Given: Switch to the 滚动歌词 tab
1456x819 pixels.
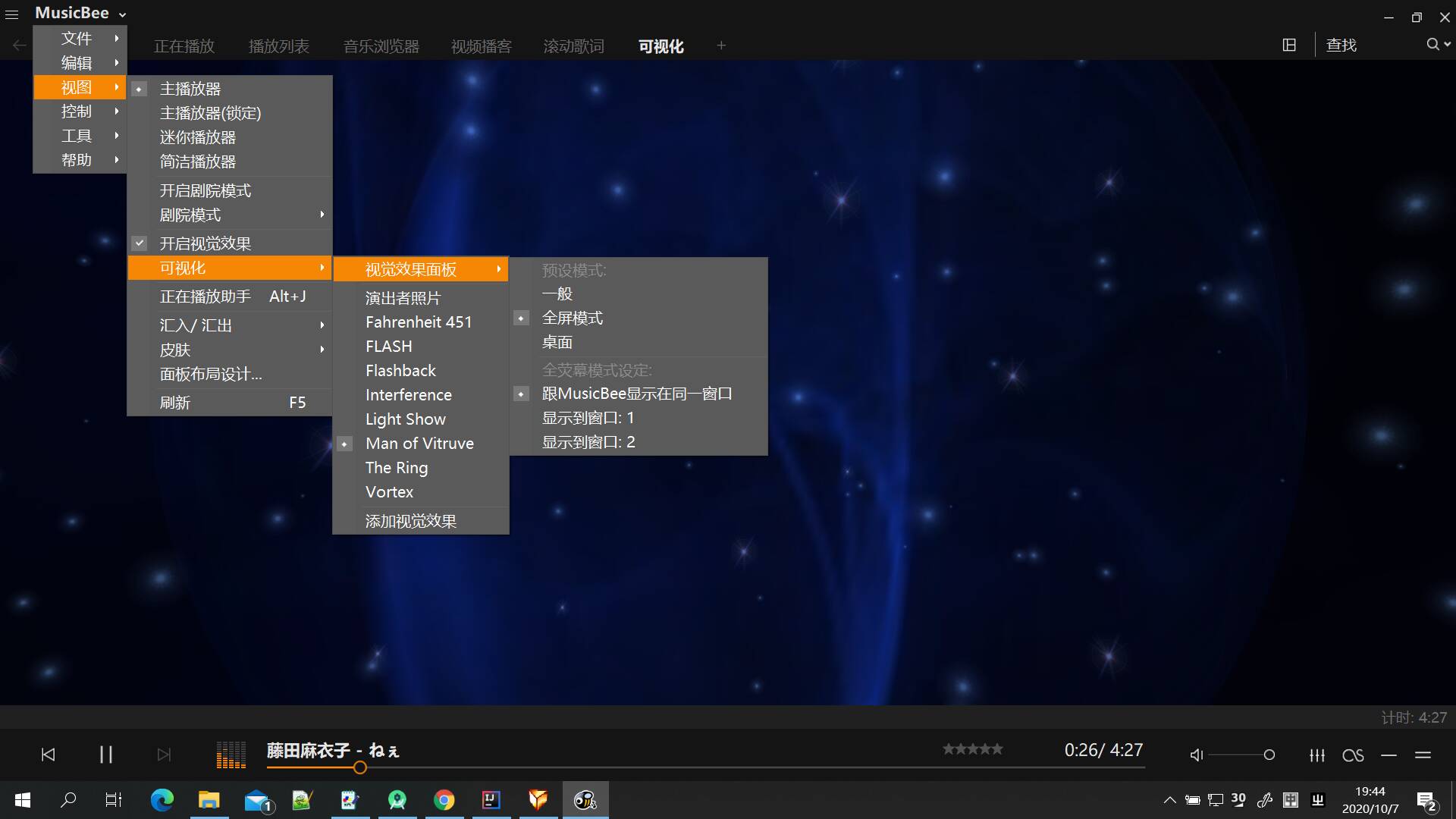Looking at the screenshot, I should tap(573, 46).
